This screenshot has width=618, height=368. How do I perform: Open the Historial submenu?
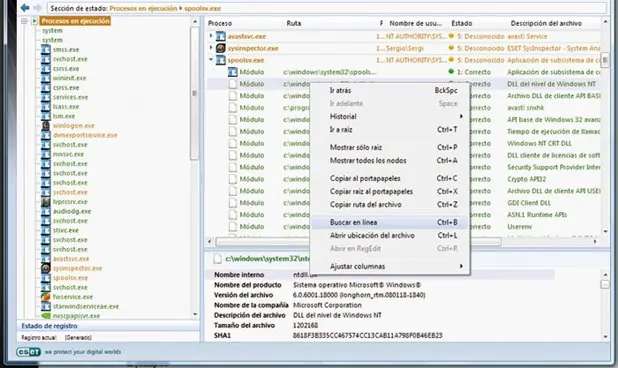coord(390,117)
